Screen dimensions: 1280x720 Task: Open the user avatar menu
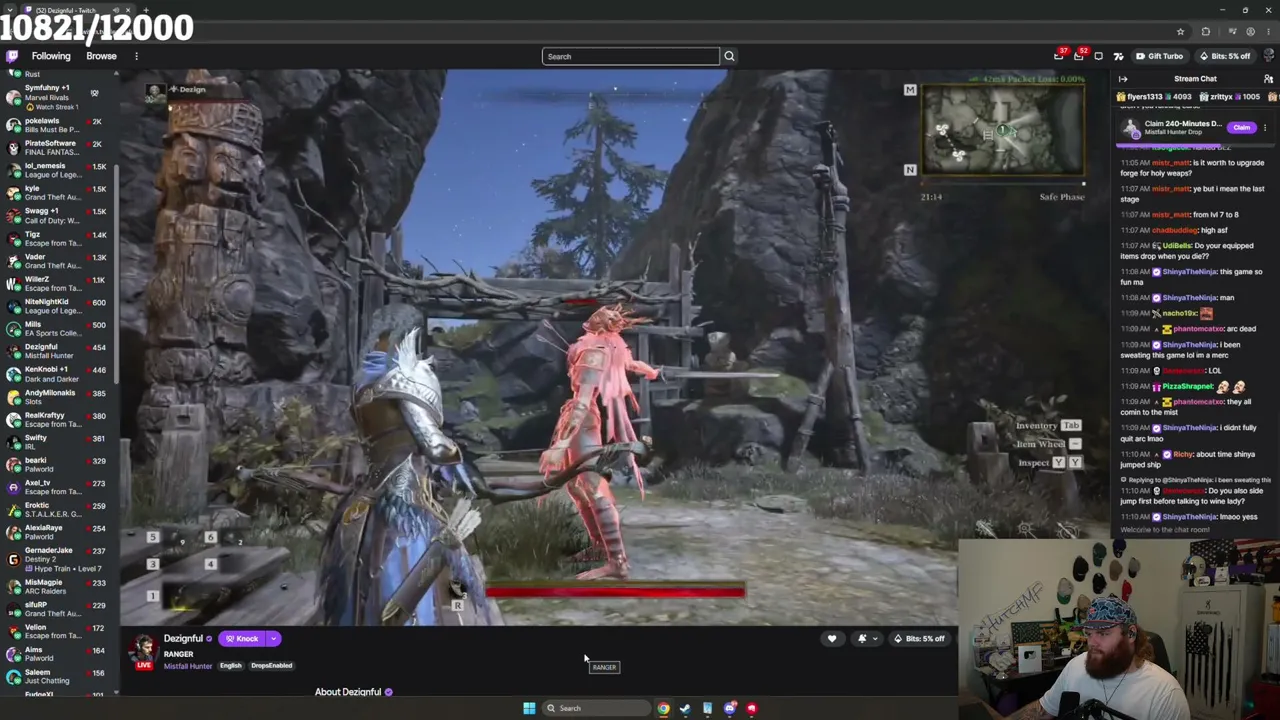(x=1270, y=56)
